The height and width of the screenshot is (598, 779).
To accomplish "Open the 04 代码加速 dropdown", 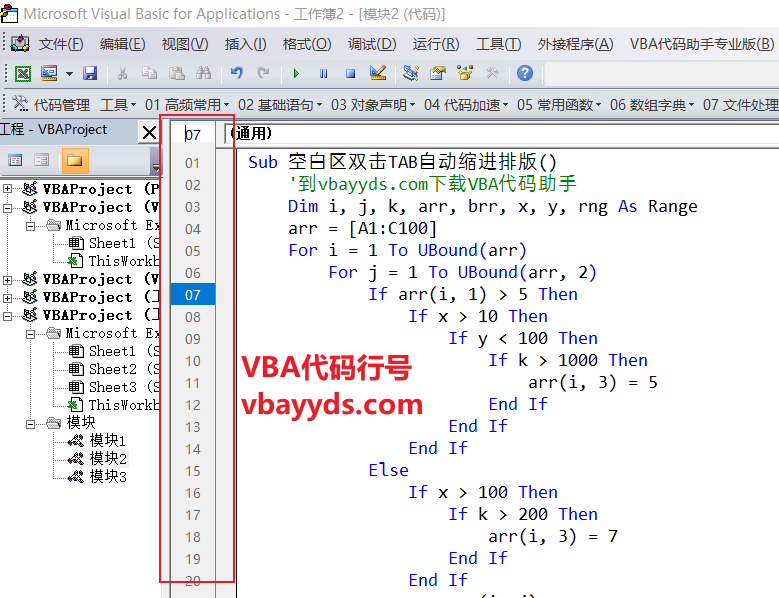I will 466,105.
